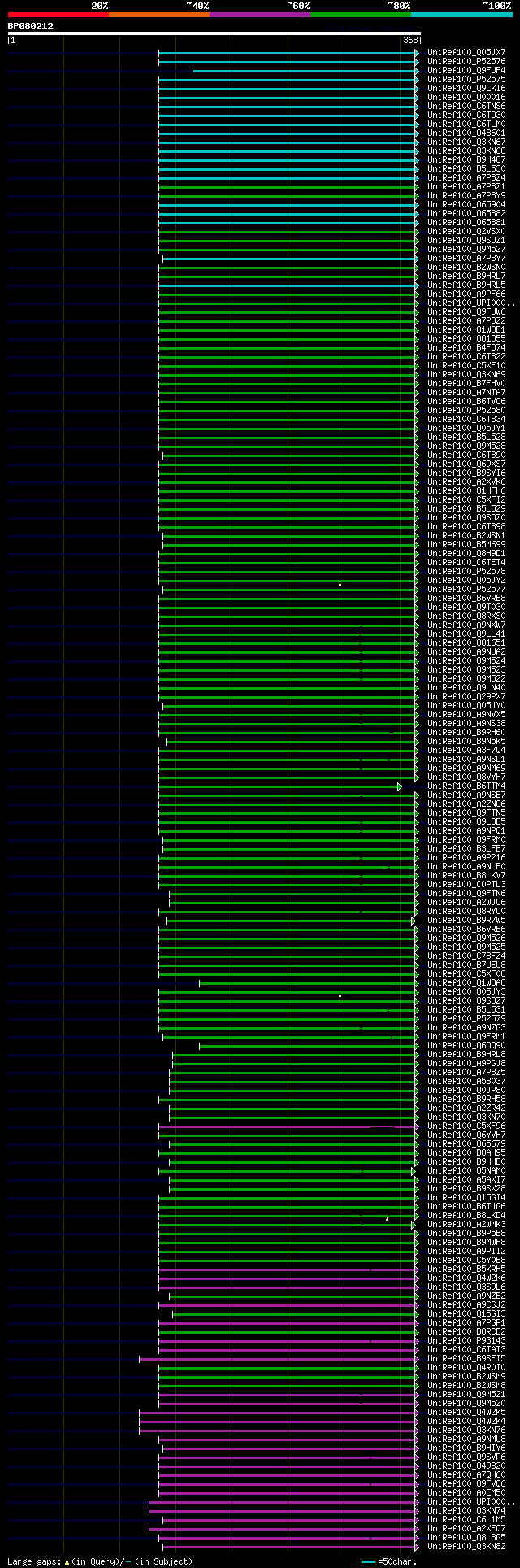Click the UniRef100_A5B037 label
Viewport: 520px width, 1568px height.
coord(466,1082)
